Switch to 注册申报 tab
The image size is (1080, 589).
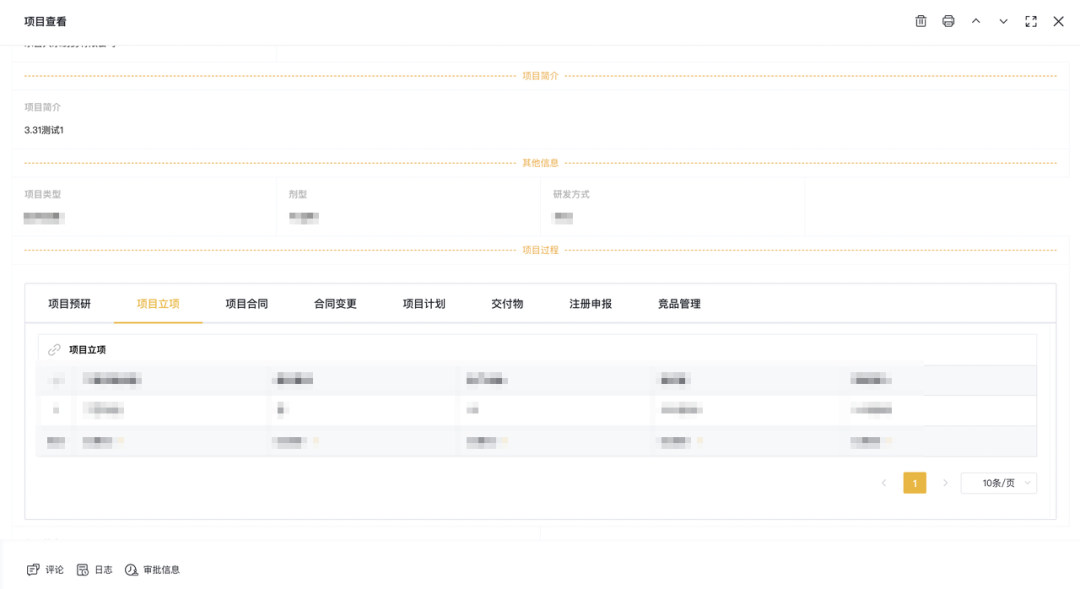point(590,304)
